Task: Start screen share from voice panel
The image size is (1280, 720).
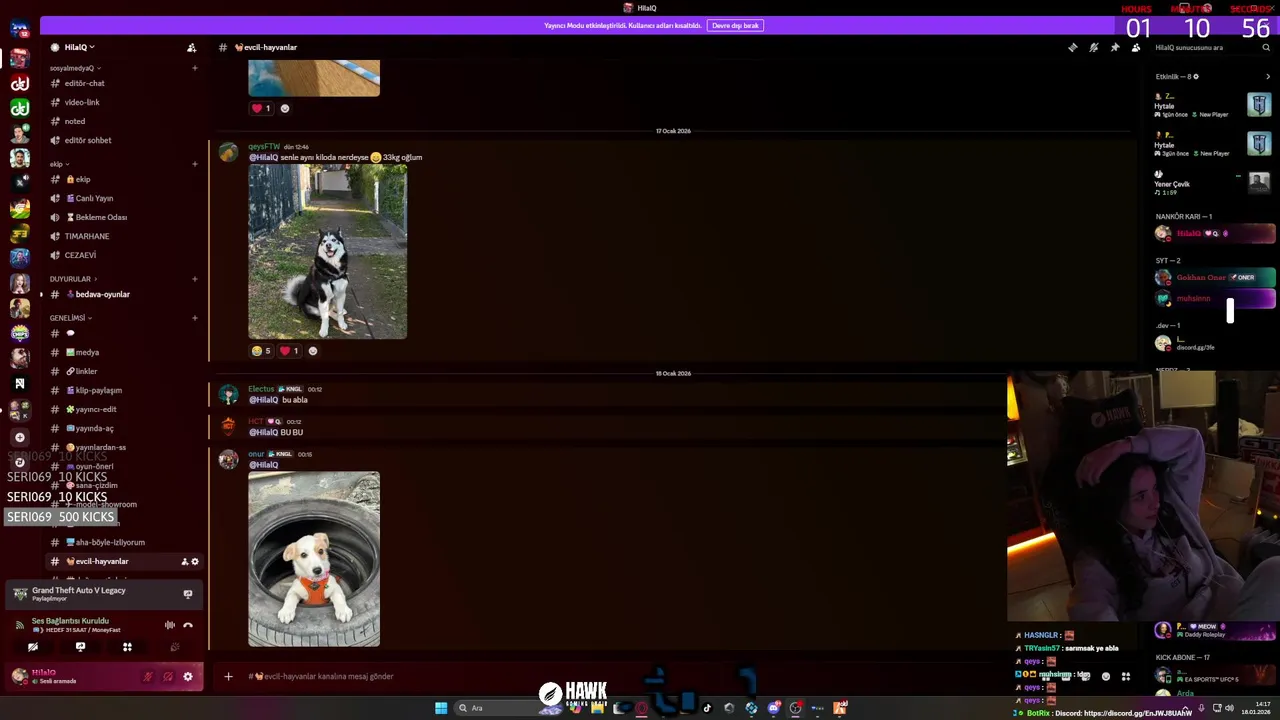Action: pyautogui.click(x=80, y=647)
